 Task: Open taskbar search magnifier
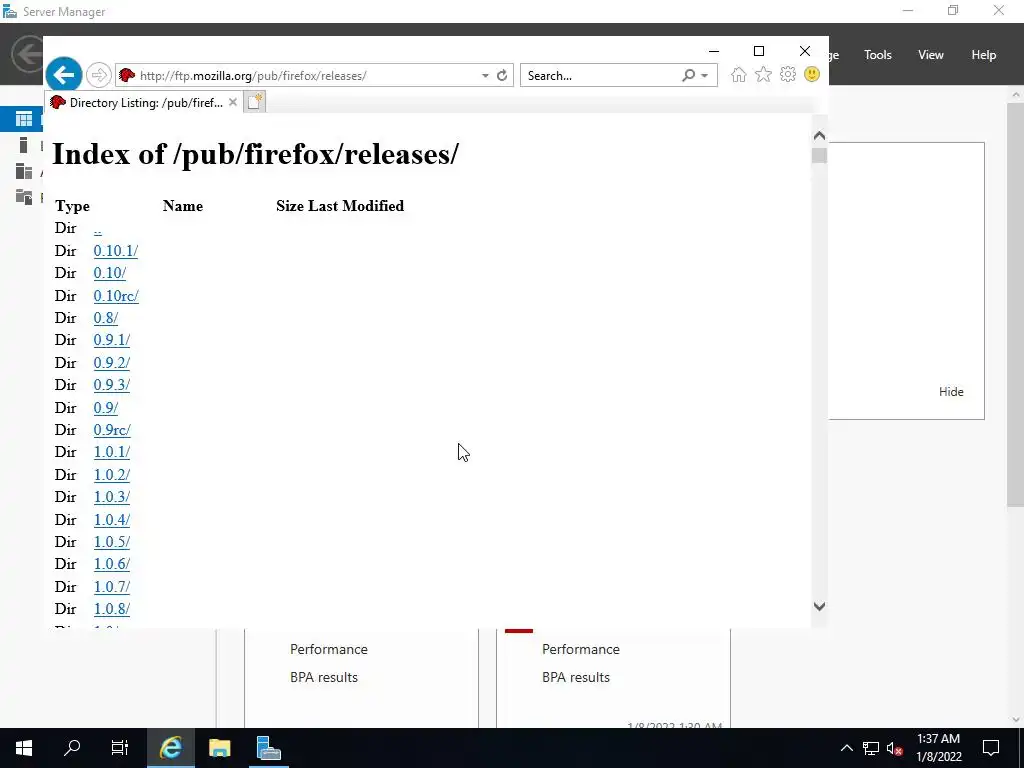click(72, 748)
